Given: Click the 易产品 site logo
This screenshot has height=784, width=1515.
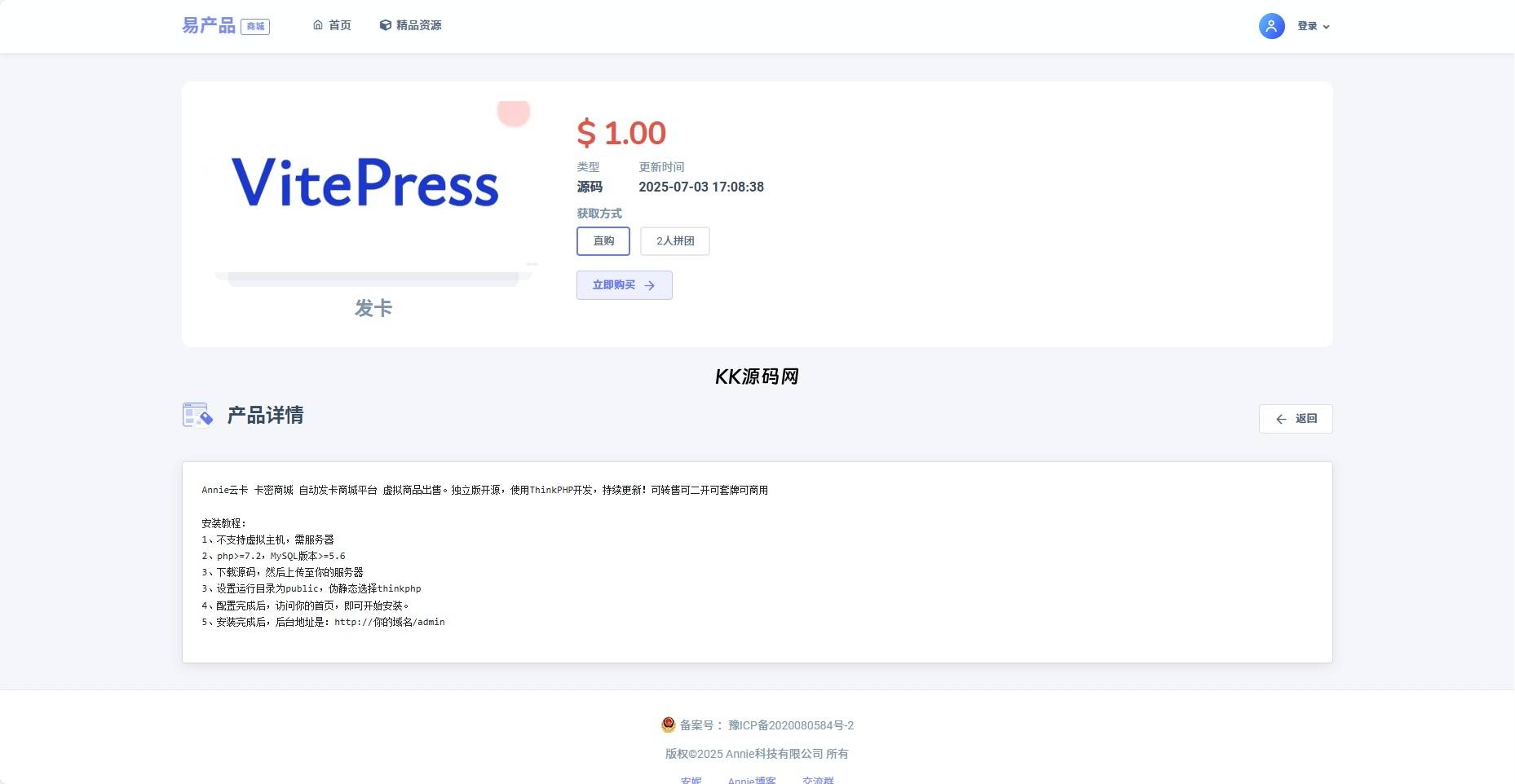Looking at the screenshot, I should coord(209,26).
